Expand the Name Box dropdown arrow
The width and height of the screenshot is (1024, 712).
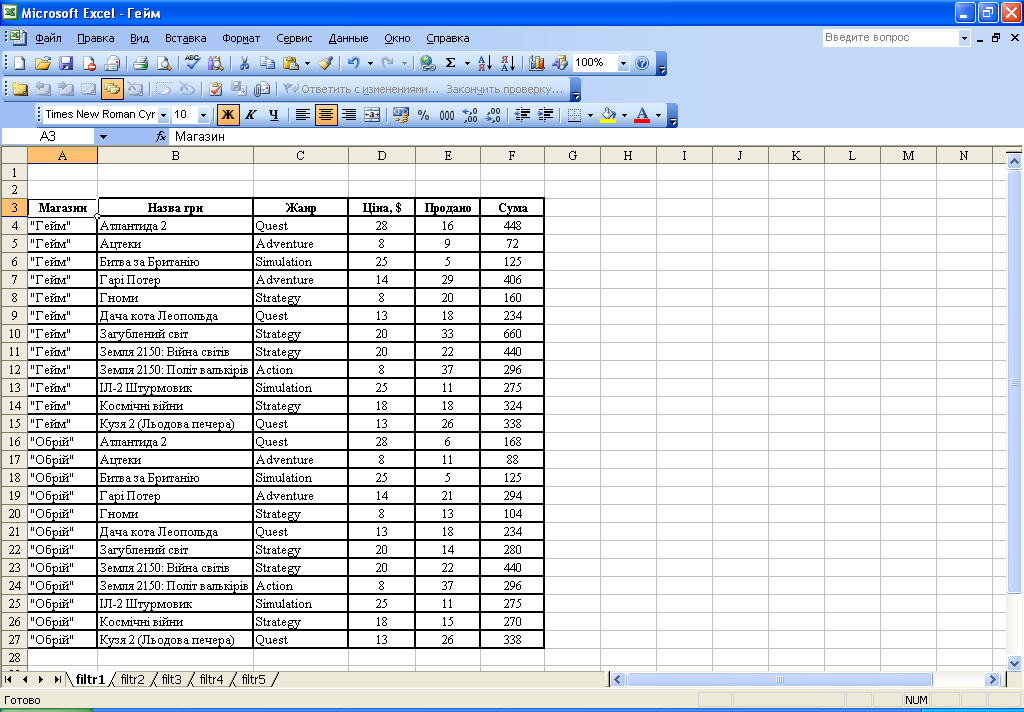103,137
